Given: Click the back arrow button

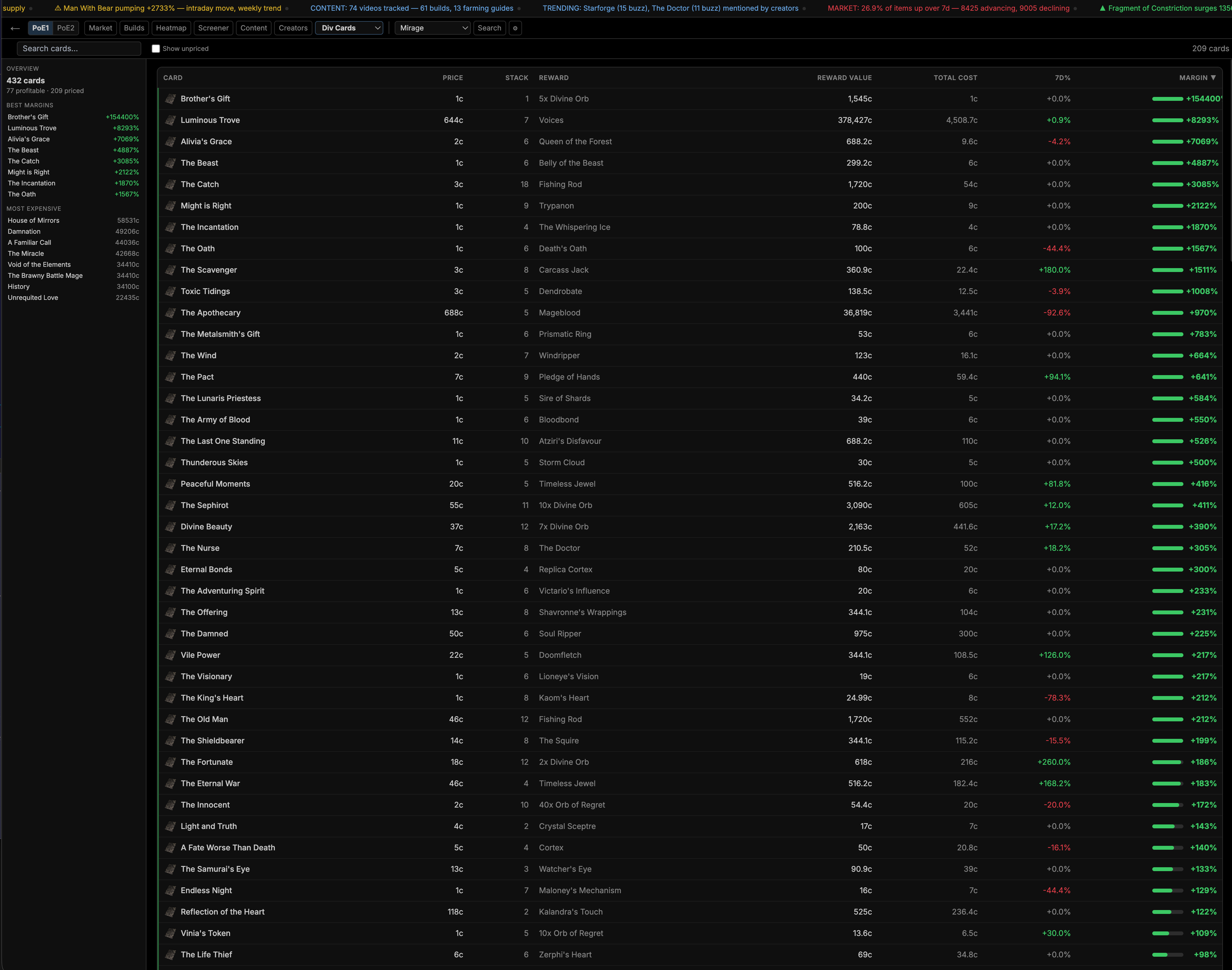Looking at the screenshot, I should click(x=15, y=28).
